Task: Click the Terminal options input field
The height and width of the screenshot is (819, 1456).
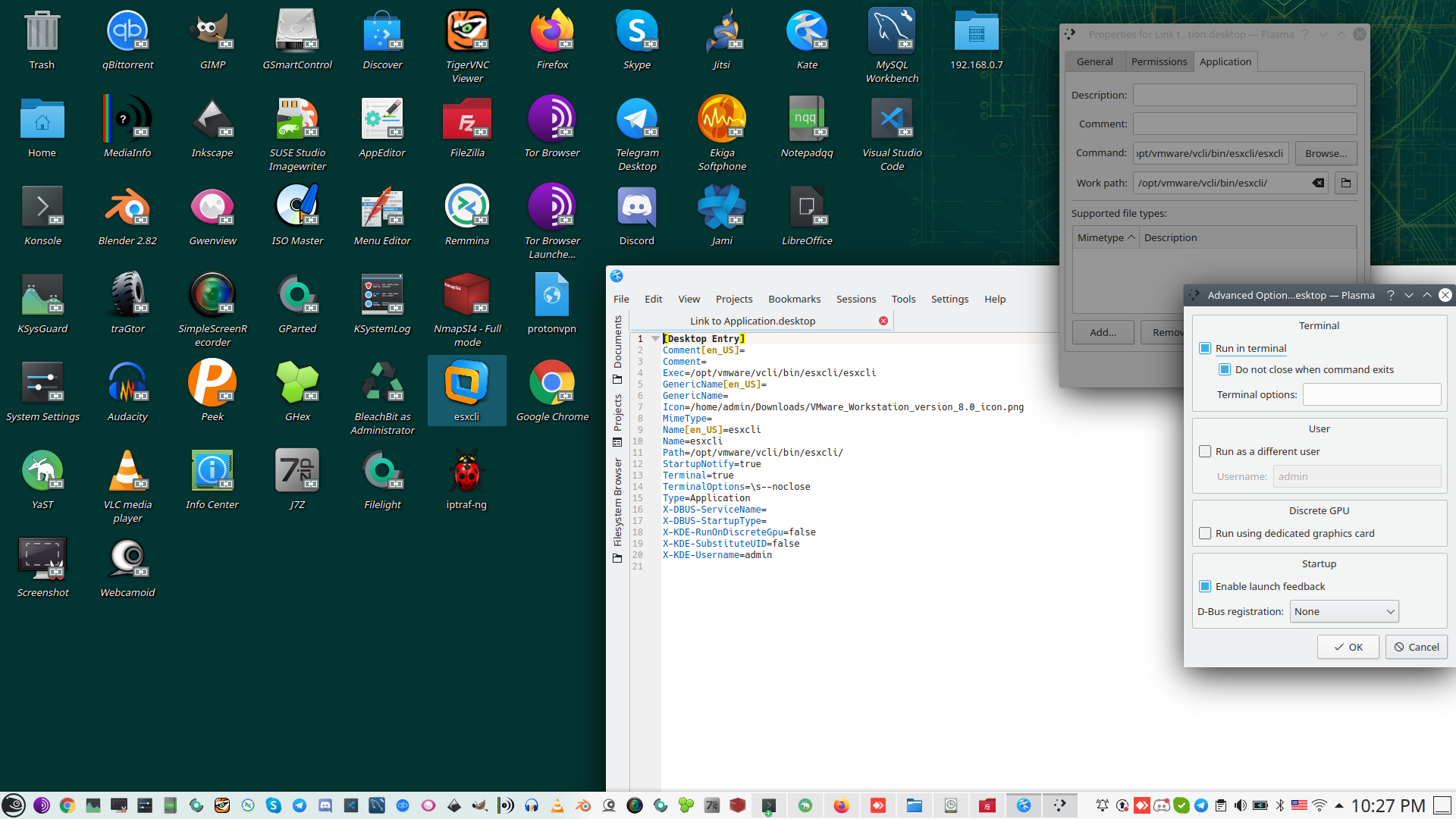Action: tap(1371, 394)
